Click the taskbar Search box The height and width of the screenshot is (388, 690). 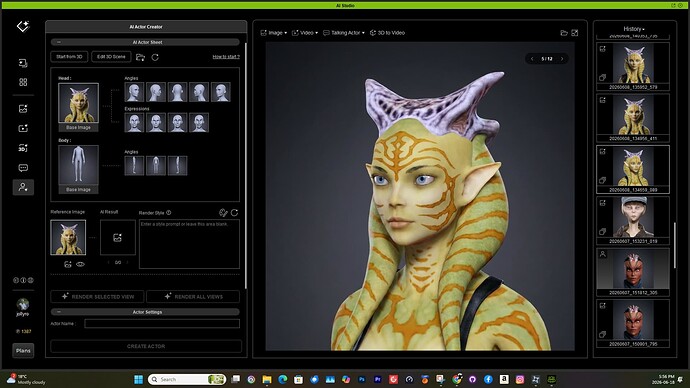tap(187, 379)
